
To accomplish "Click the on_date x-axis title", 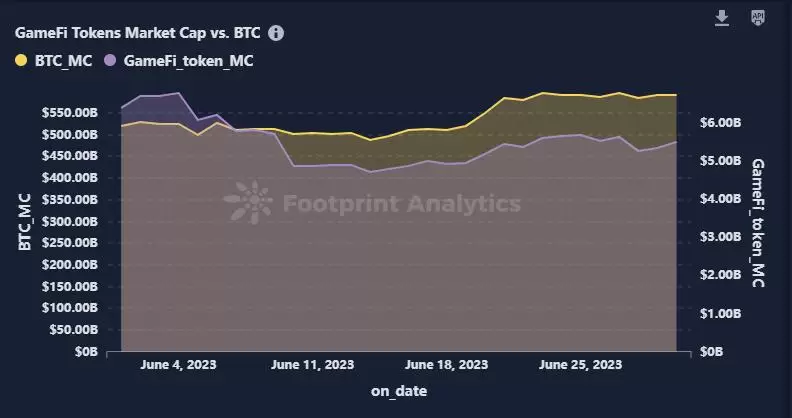I will click(398, 391).
